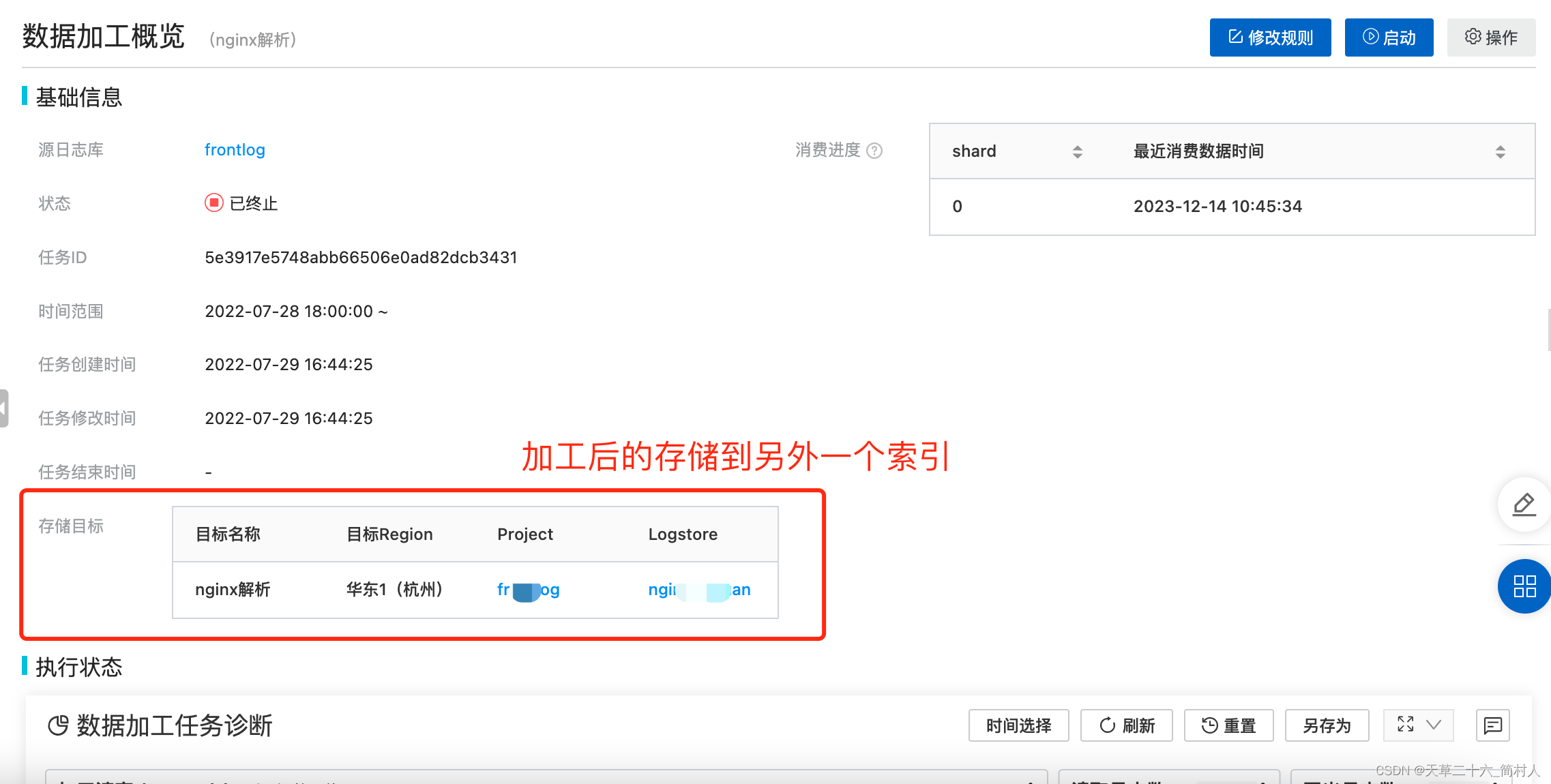The width and height of the screenshot is (1551, 784).
Task: Click time range value 2022-07-28 18:00:00
Action: tap(289, 312)
